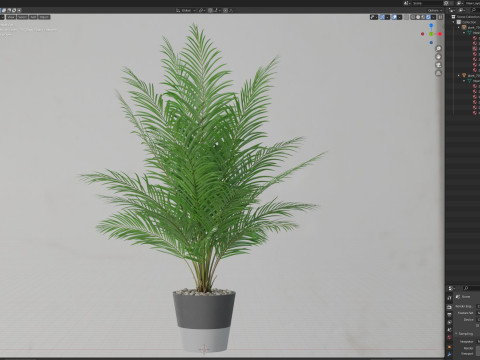Switch to solid viewport shading
Image resolution: width=480 pixels, height=360 pixels.
click(x=418, y=17)
